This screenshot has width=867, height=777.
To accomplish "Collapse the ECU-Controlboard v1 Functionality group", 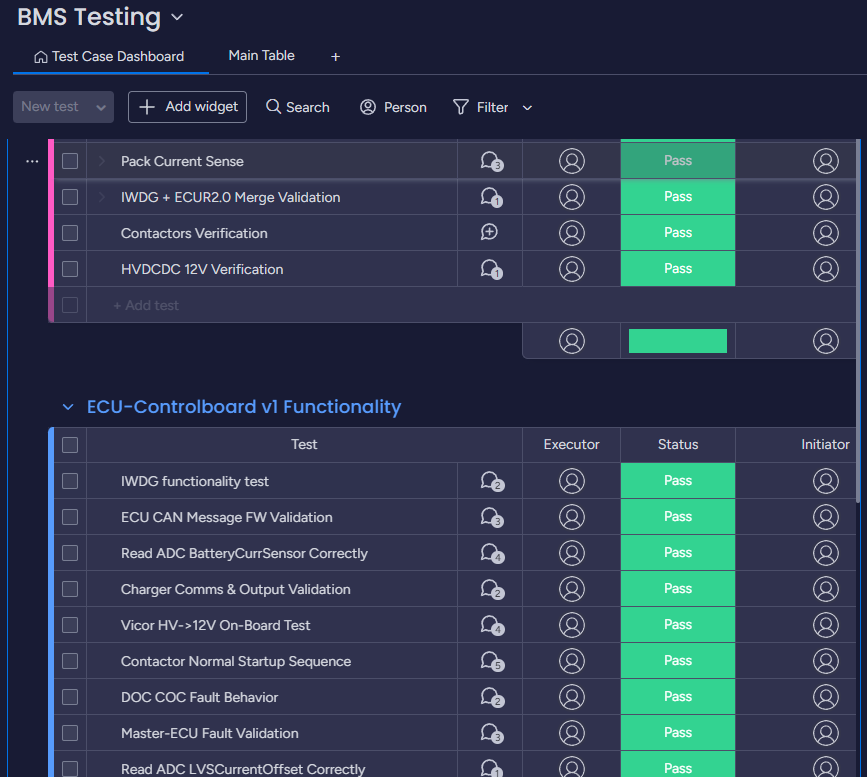I will coord(68,407).
